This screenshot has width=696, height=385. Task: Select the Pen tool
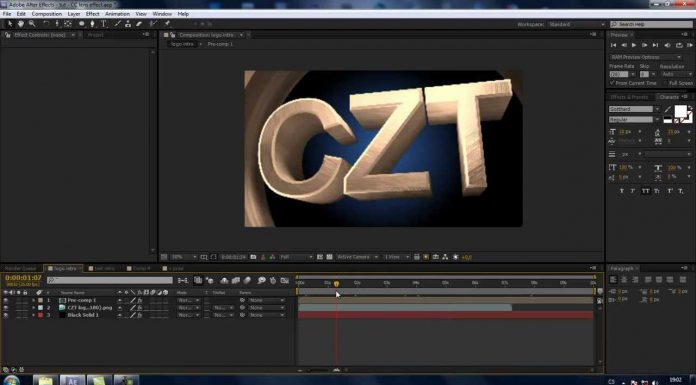click(x=92, y=24)
